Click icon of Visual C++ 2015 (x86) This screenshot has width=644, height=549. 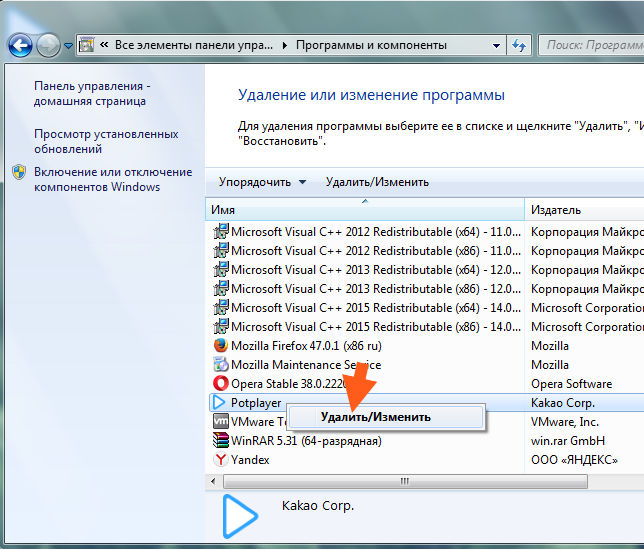(x=221, y=327)
